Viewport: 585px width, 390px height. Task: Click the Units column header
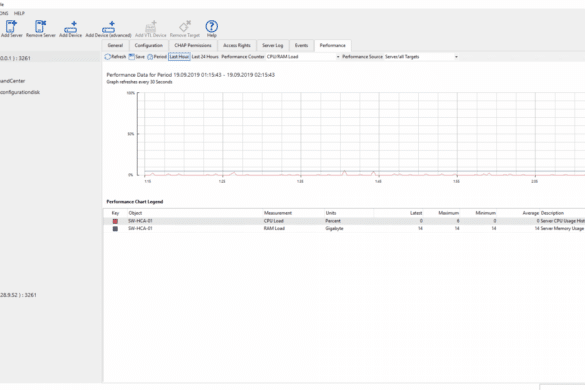[348, 213]
